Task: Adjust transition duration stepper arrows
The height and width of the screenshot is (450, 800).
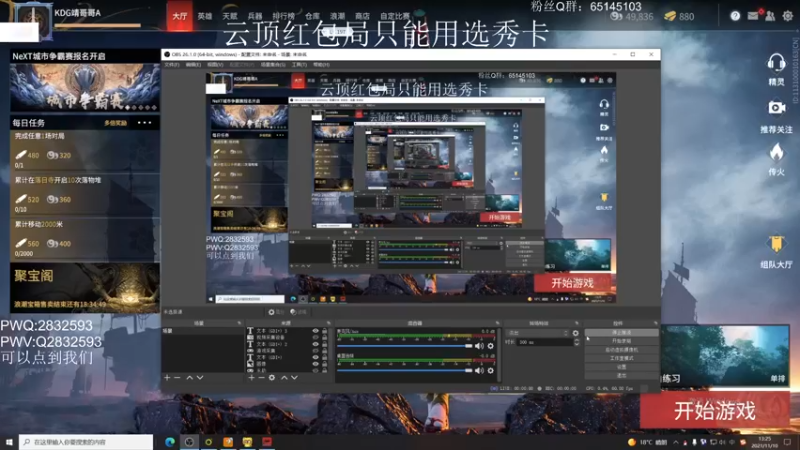Action: (x=577, y=342)
